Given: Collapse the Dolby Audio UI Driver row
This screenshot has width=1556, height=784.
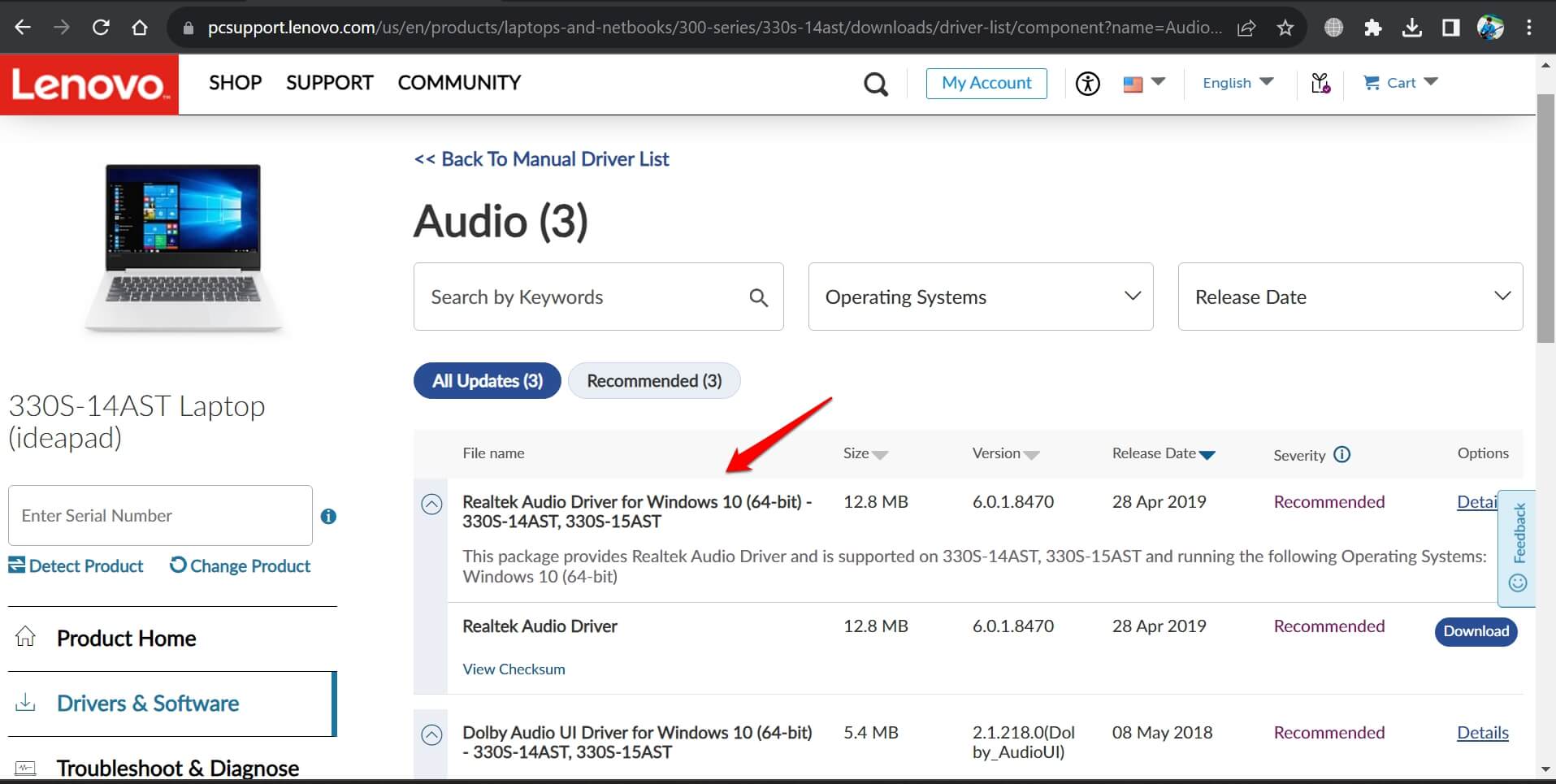Looking at the screenshot, I should point(431,735).
